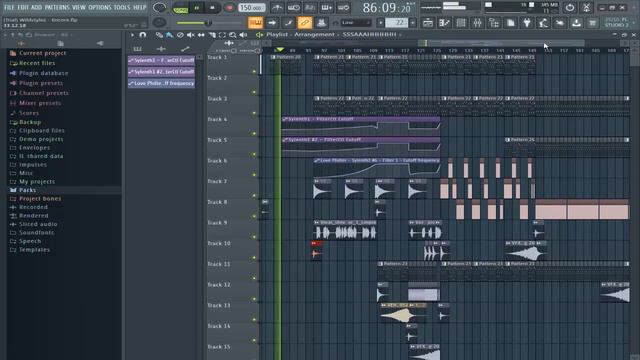Select the Mute tool speaker icon
Screen dimensions: 640x360
pos(191,35)
